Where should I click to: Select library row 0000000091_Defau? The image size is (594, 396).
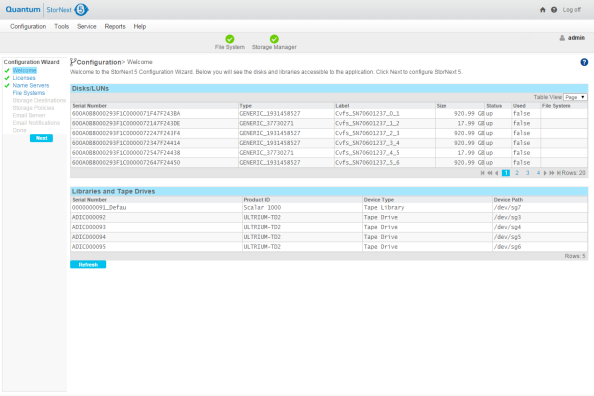coord(329,208)
